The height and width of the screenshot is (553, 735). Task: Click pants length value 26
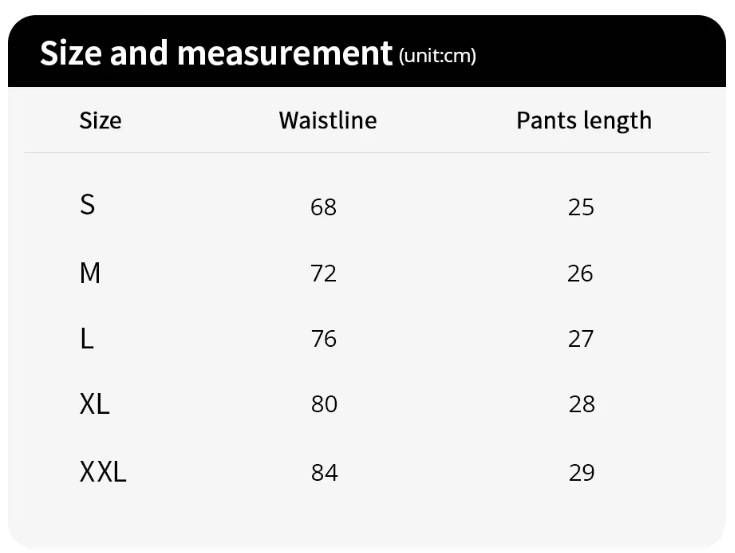tap(581, 273)
